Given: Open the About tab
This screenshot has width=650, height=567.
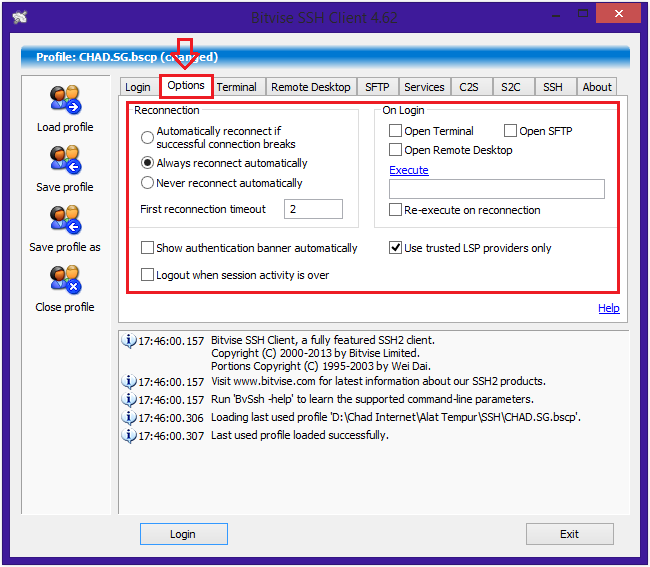Looking at the screenshot, I should (x=597, y=87).
